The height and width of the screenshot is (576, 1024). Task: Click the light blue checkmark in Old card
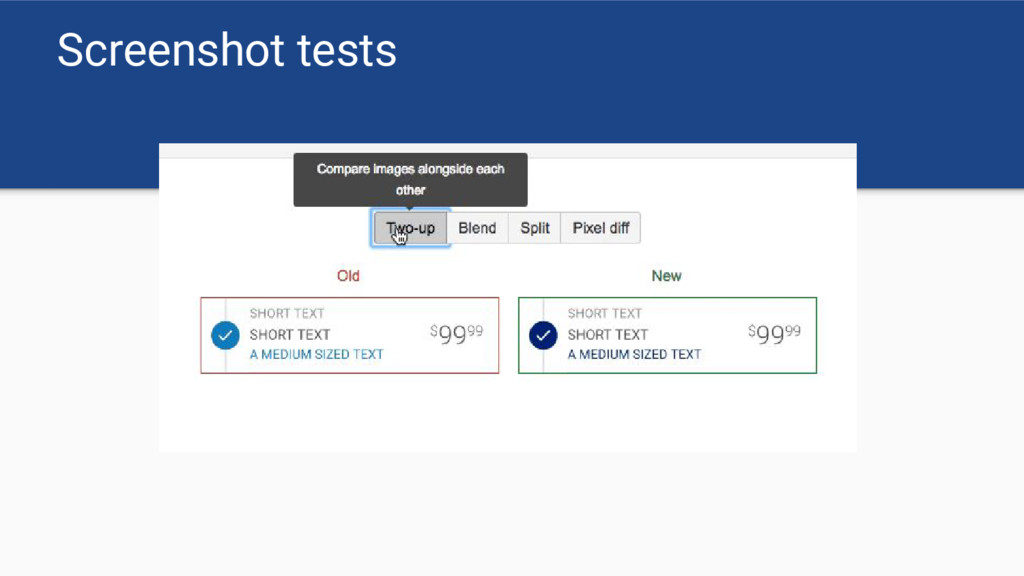(225, 335)
